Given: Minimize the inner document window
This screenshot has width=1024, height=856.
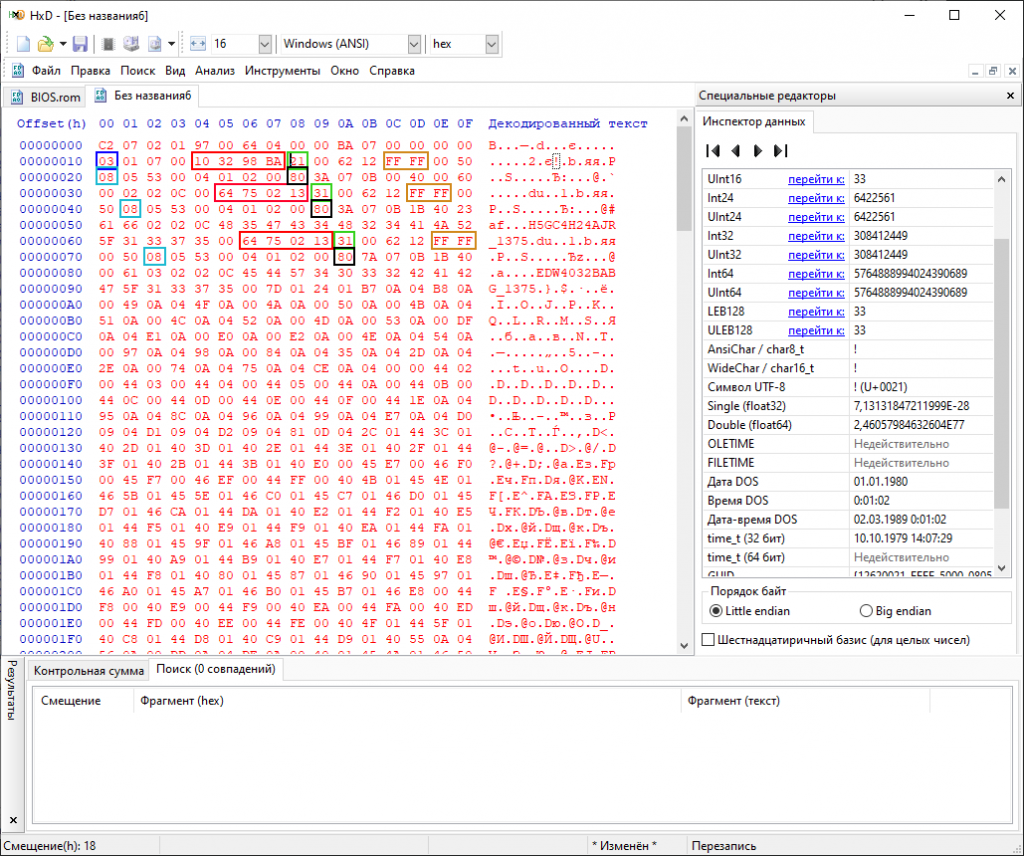Looking at the screenshot, I should (975, 71).
